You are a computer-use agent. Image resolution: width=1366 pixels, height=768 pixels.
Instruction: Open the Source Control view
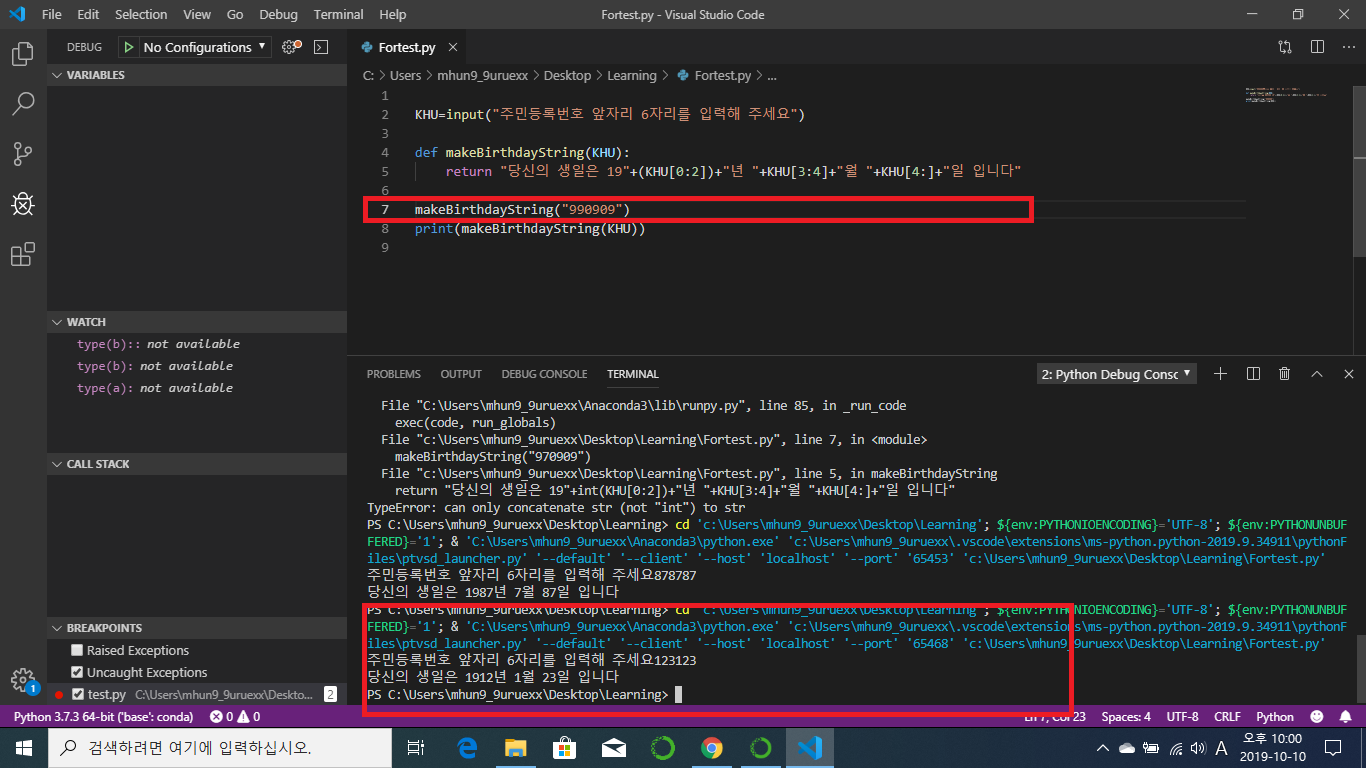point(22,154)
